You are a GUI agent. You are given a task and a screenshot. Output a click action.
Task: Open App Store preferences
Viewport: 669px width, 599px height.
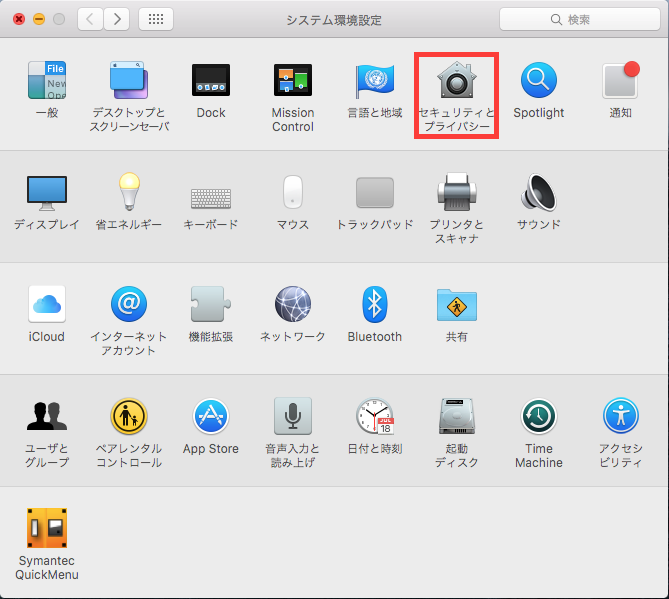click(x=211, y=416)
